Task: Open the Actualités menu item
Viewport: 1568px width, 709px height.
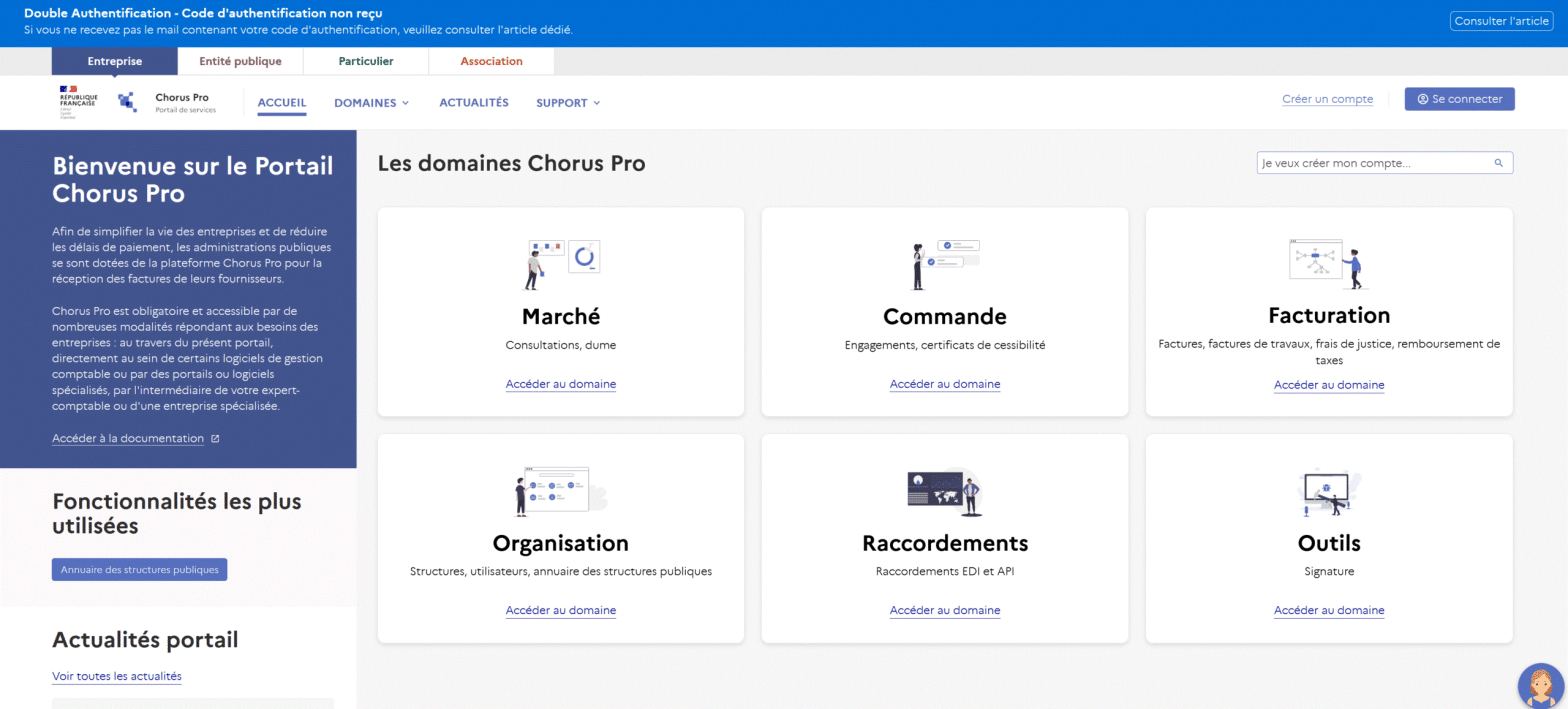Action: (x=473, y=103)
